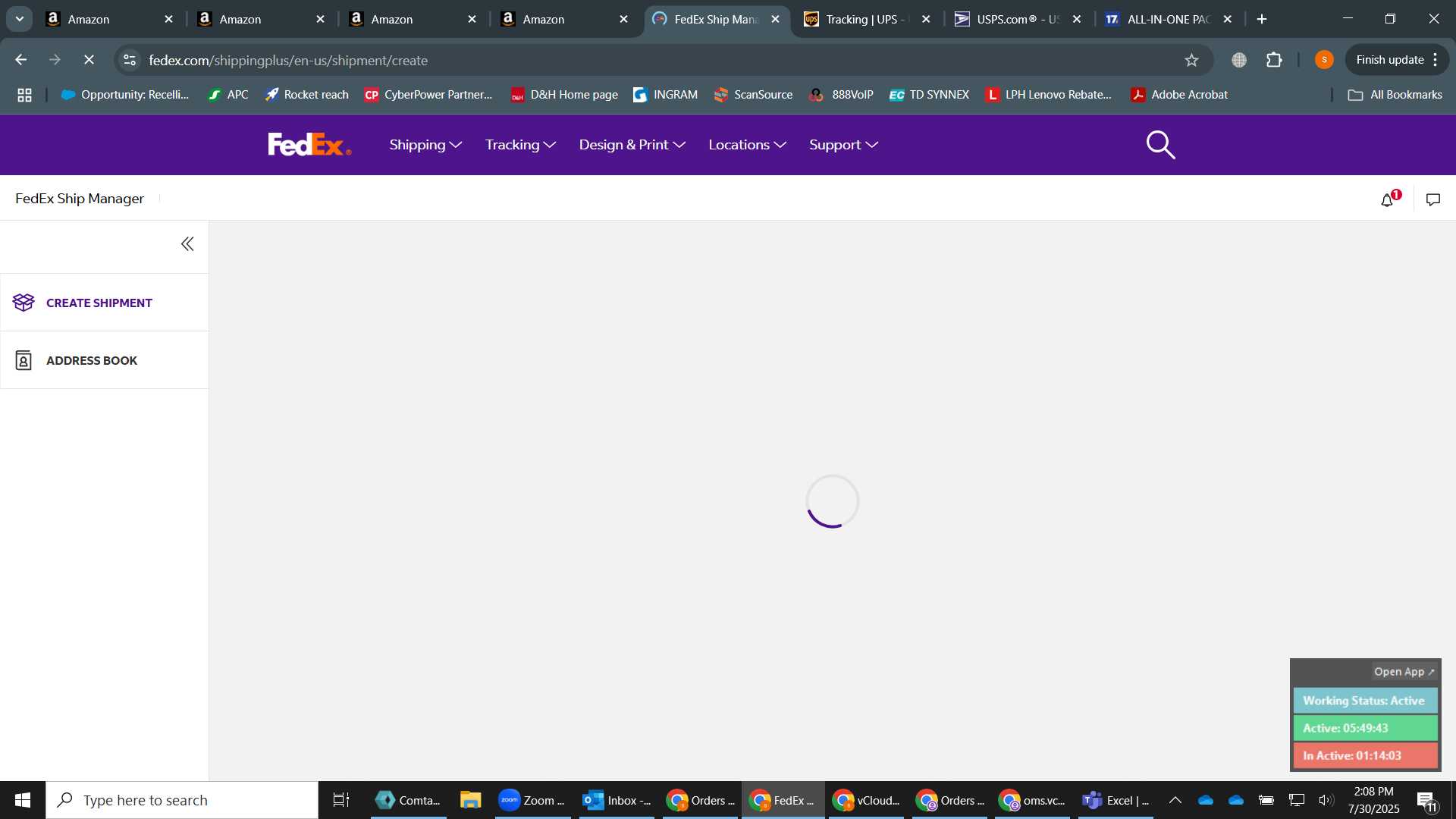Open Comta app from the taskbar
The image size is (1456, 819).
click(408, 800)
